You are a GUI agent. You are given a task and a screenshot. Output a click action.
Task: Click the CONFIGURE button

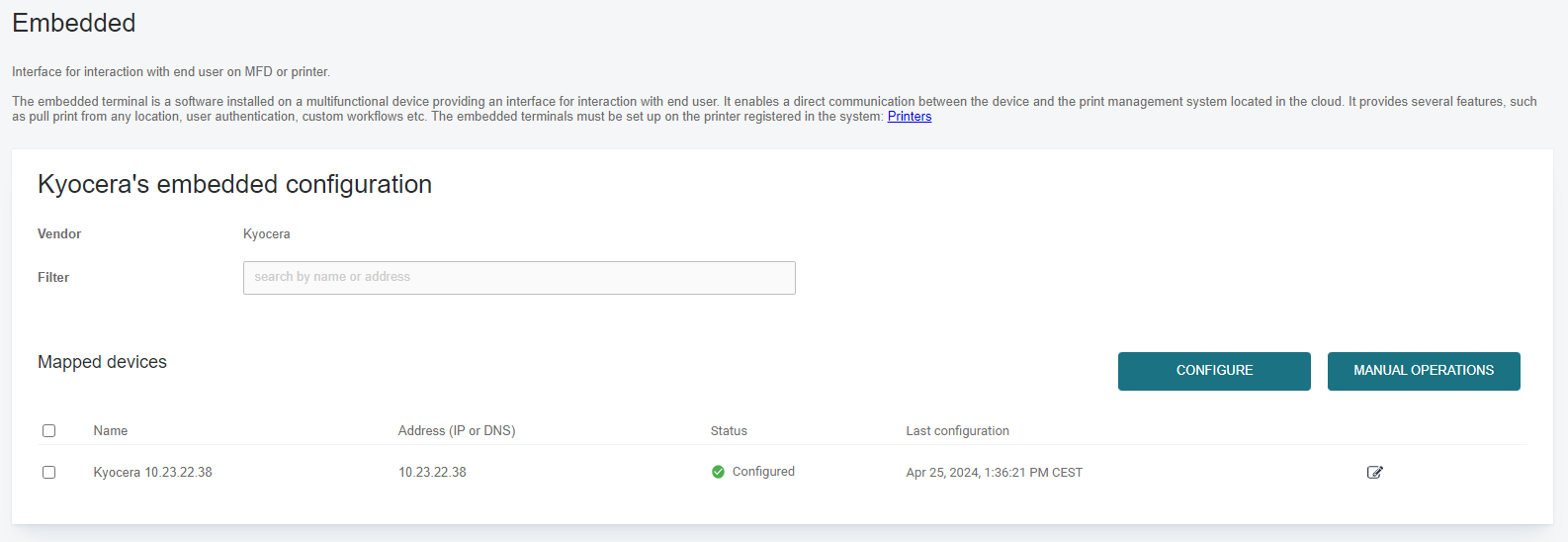pos(1214,371)
